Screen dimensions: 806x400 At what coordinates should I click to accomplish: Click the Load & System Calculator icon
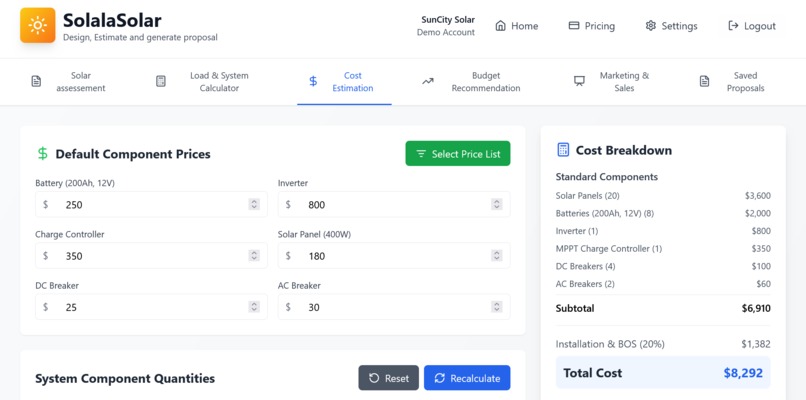161,81
